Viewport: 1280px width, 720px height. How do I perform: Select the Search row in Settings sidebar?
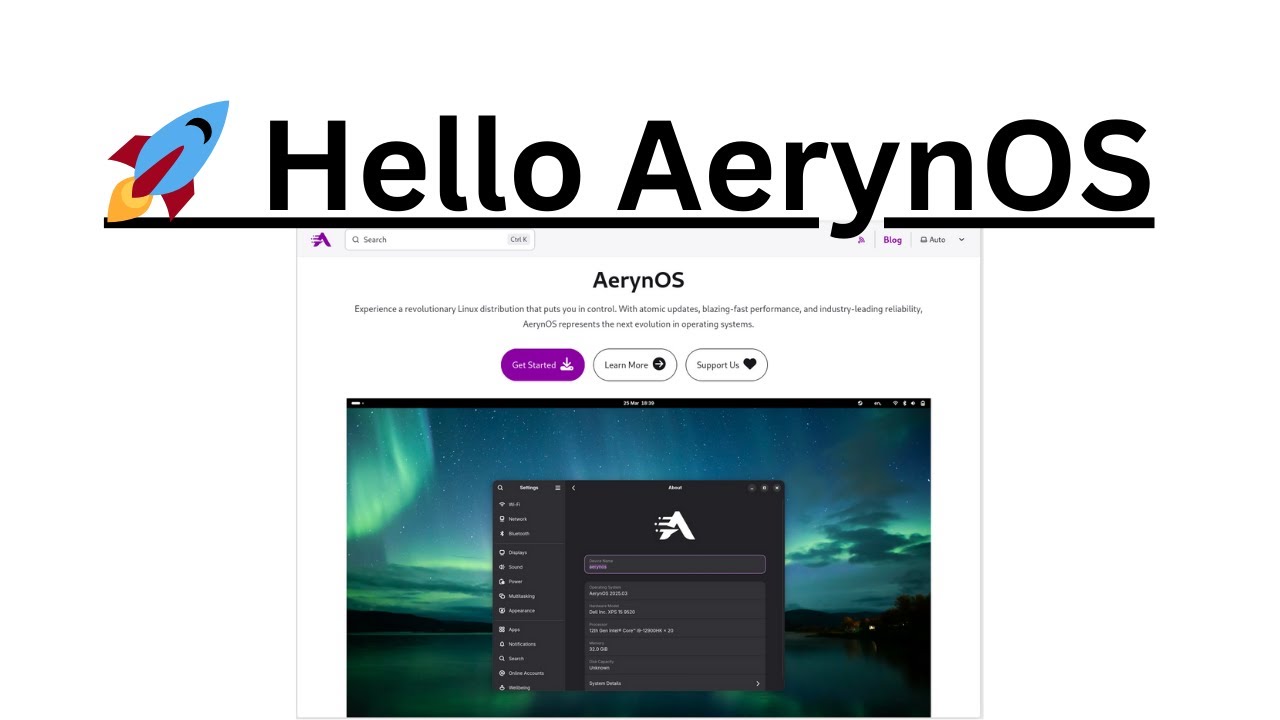(529, 658)
